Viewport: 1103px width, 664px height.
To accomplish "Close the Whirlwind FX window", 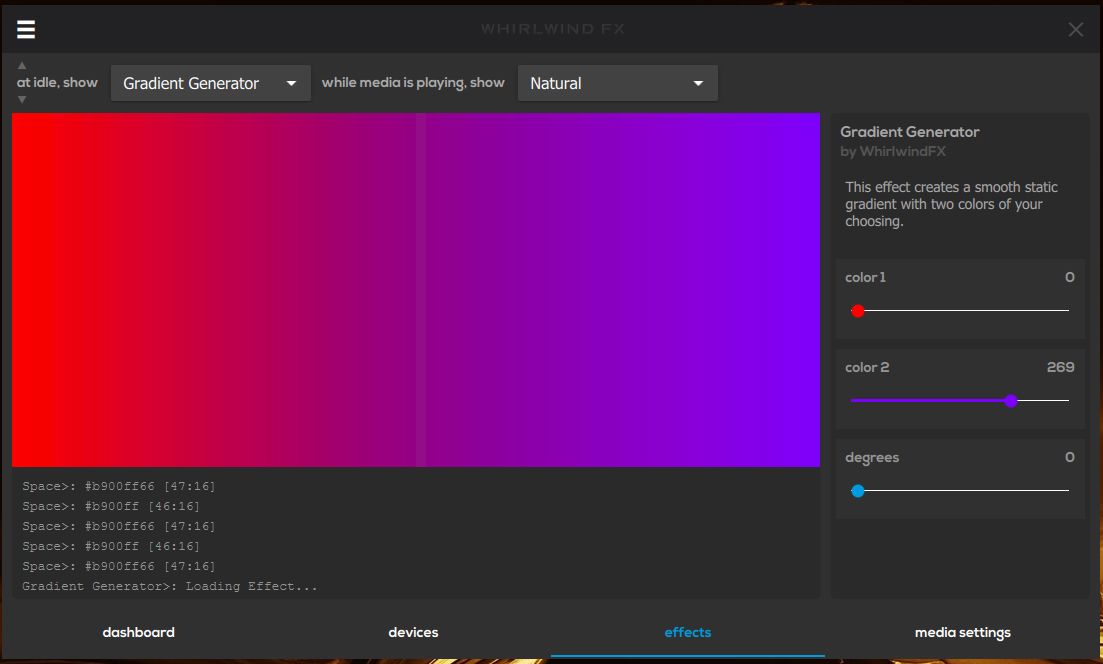I will pos(1075,30).
